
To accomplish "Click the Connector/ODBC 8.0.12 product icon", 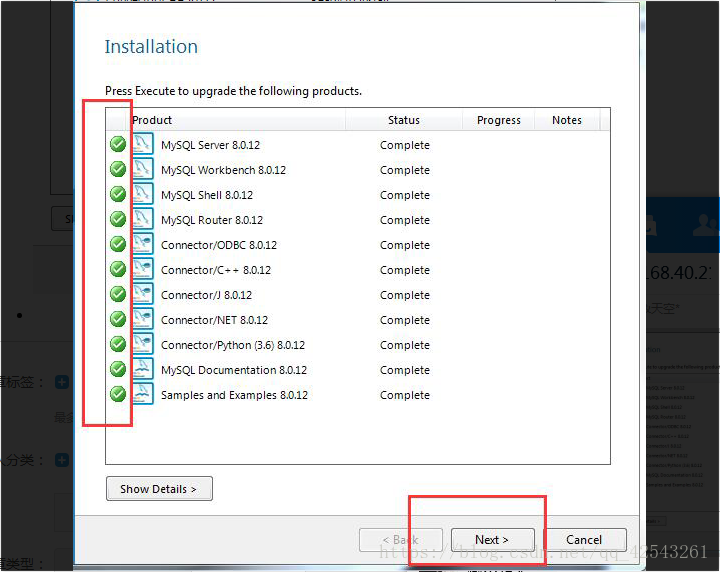I will coord(143,244).
